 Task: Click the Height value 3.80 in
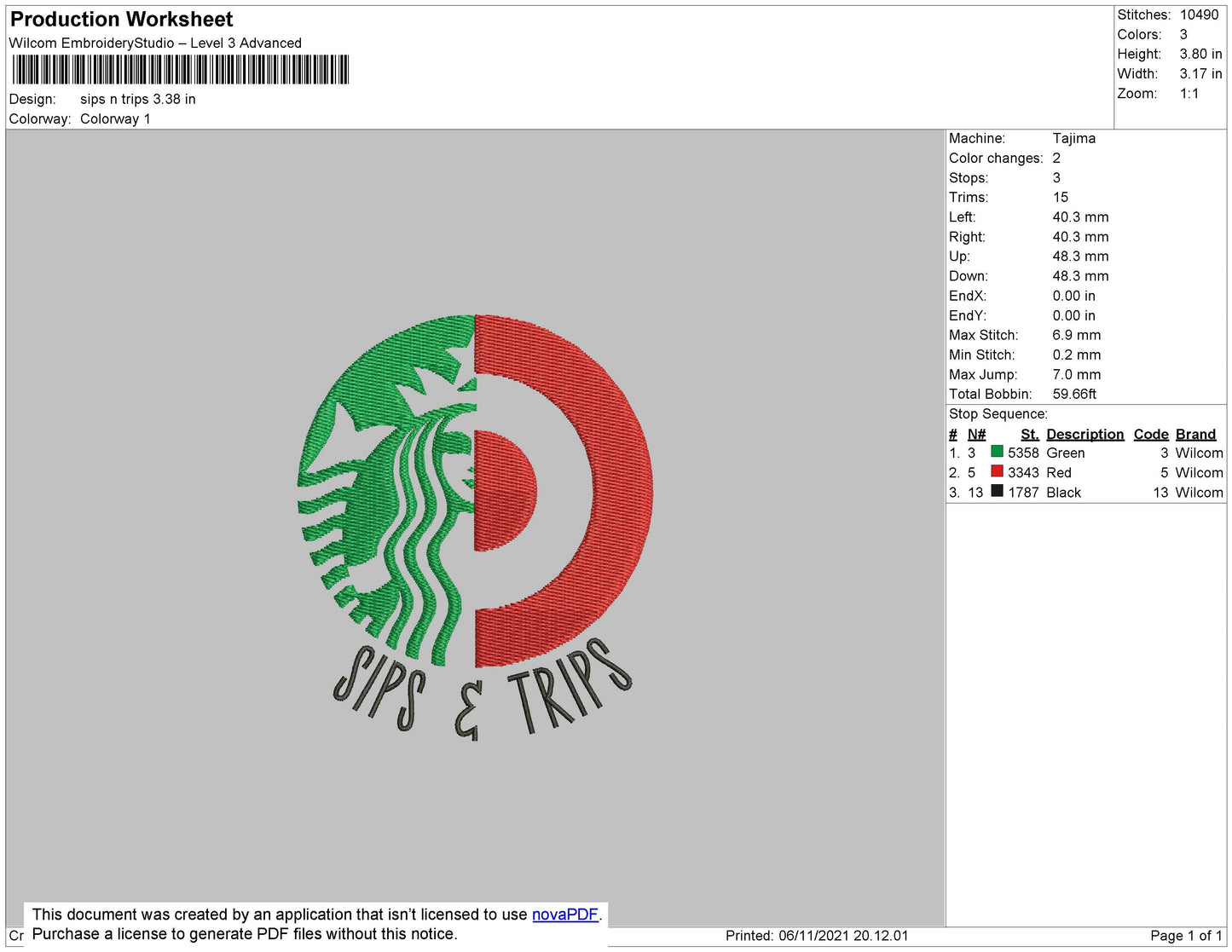tap(1200, 54)
